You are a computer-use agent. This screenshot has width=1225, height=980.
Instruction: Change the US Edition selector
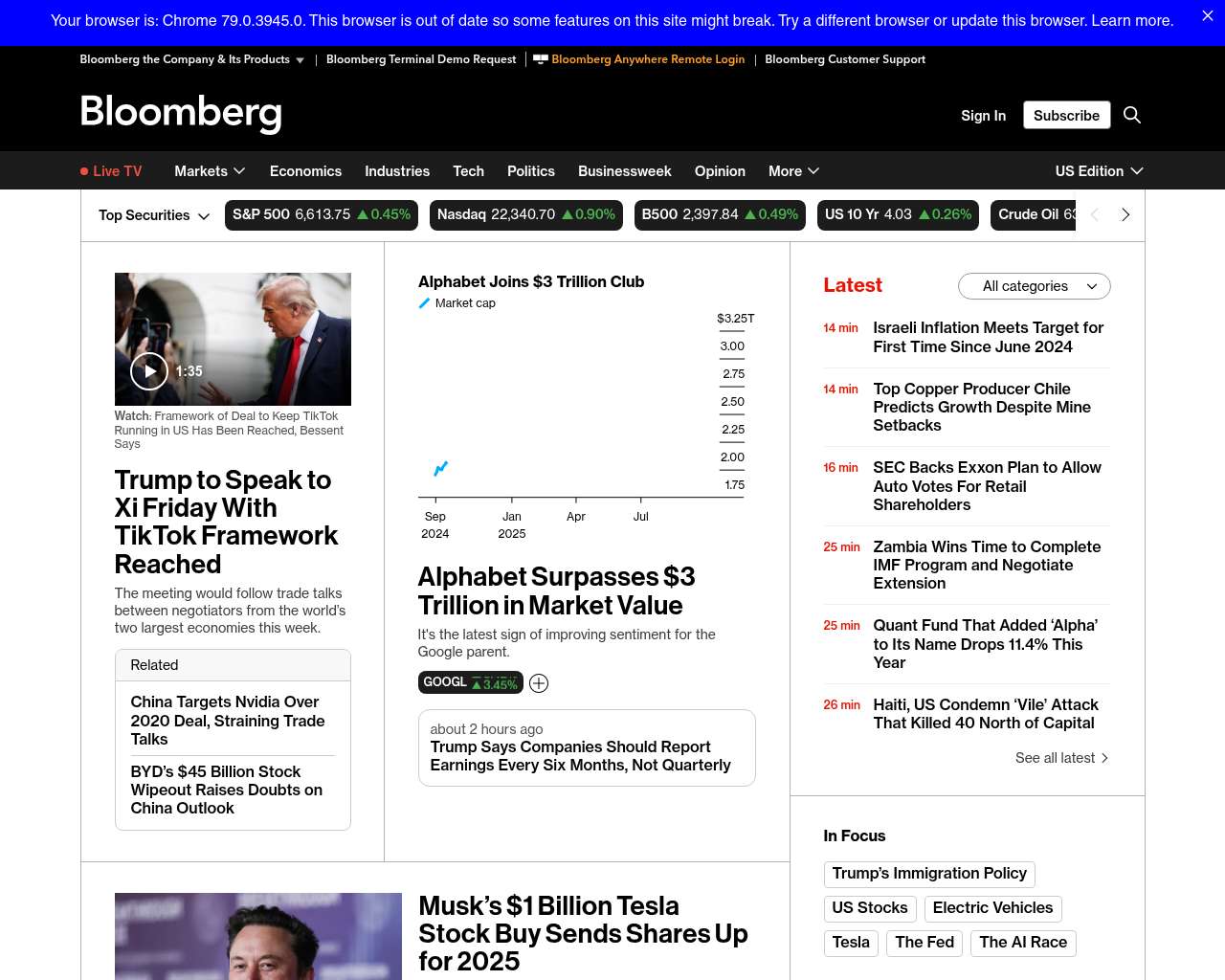(1099, 171)
